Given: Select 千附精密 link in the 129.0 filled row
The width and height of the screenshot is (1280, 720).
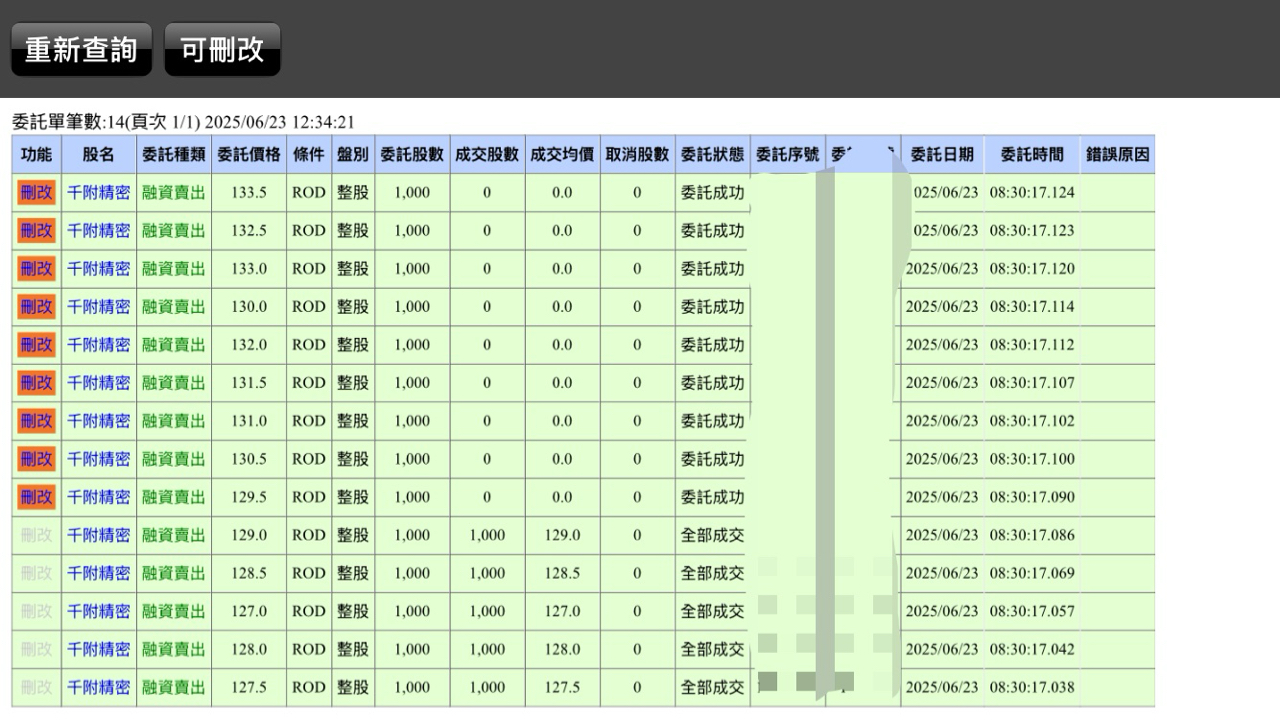Looking at the screenshot, I should [x=98, y=535].
